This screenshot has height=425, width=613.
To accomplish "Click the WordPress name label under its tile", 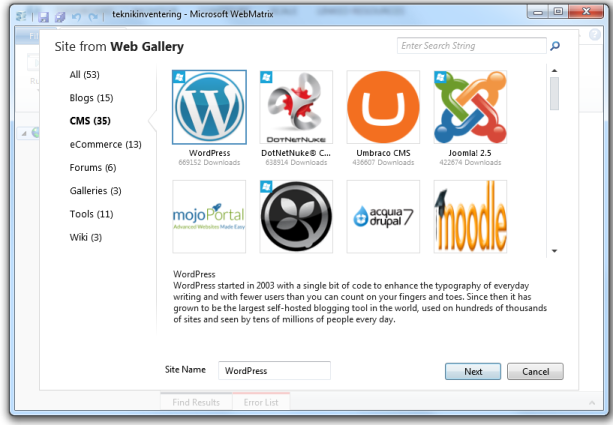I will point(210,153).
